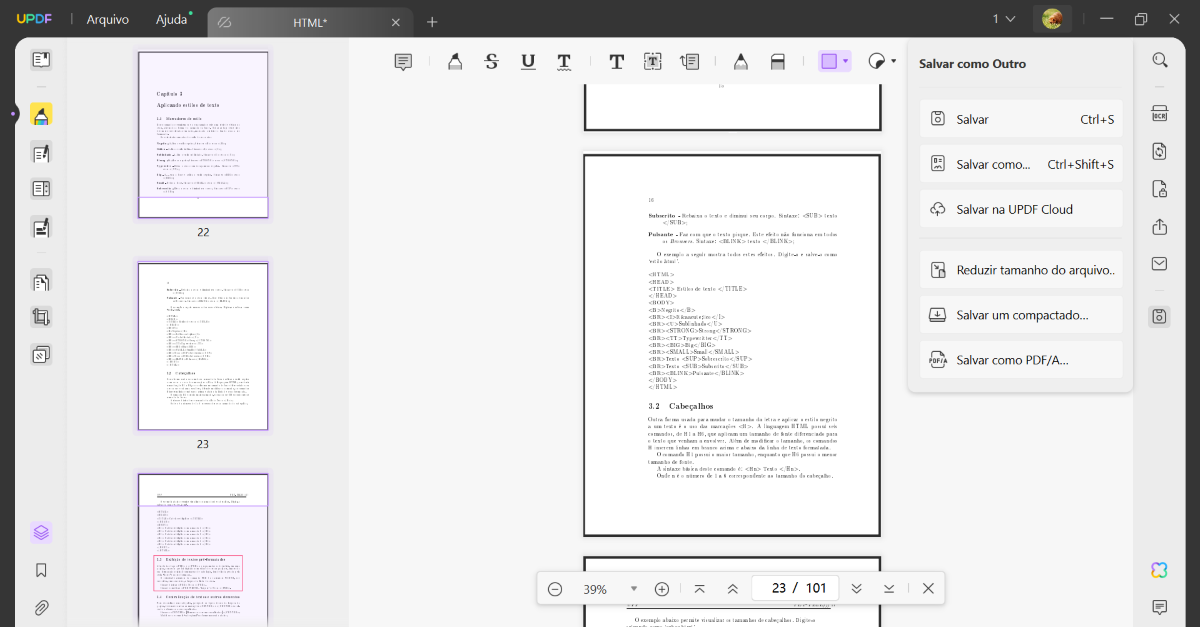1200x627 pixels.
Task: Select the pencil drawing tool
Action: point(741,61)
